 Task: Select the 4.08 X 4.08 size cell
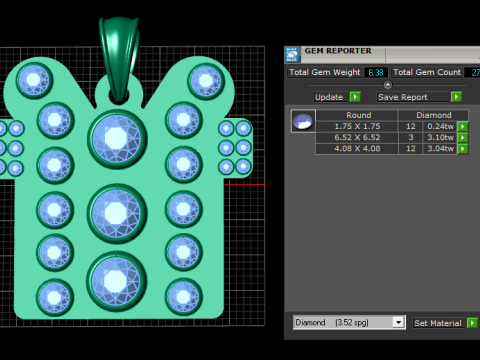pyautogui.click(x=357, y=149)
